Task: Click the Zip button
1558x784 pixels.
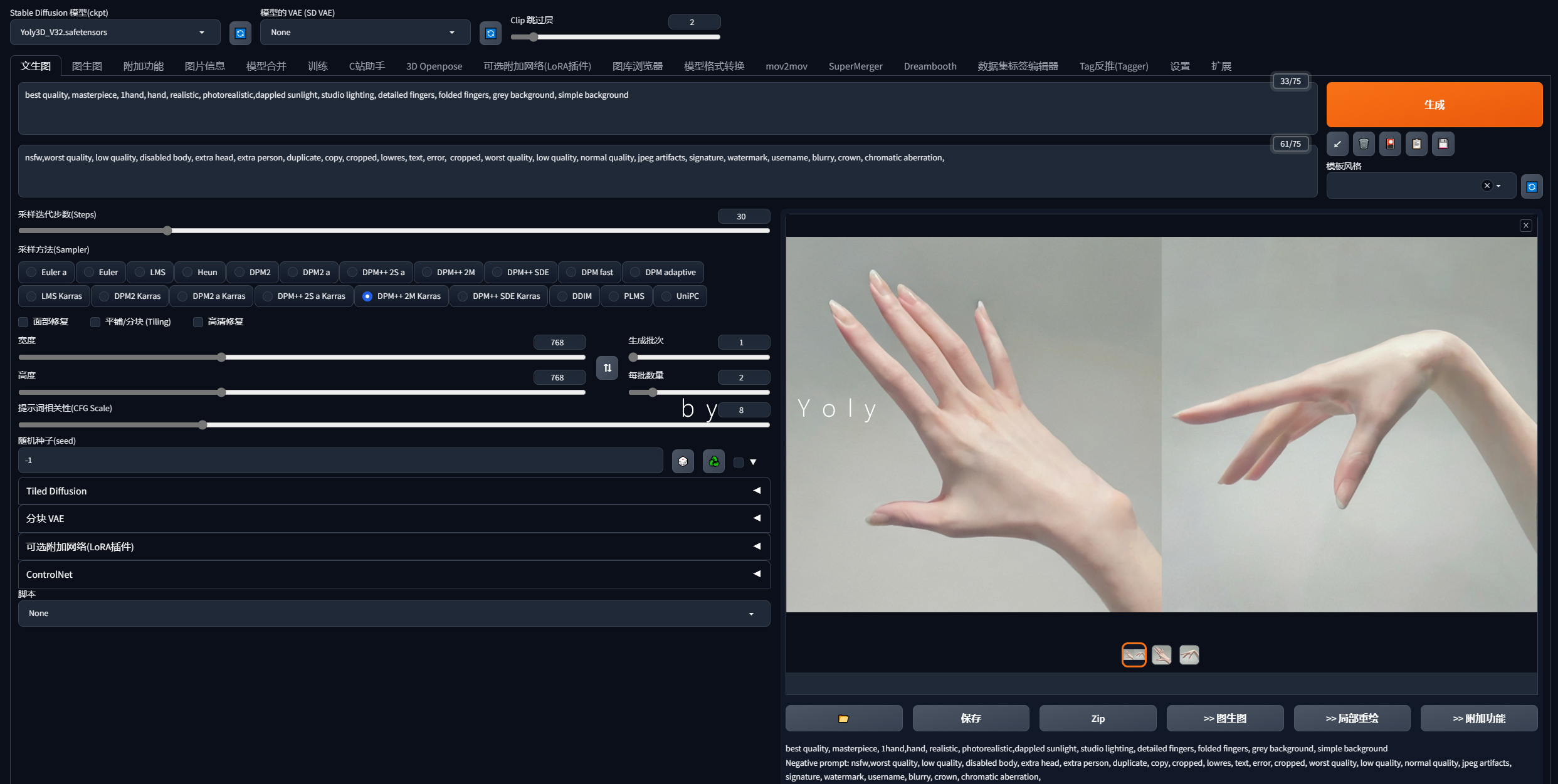Action: [x=1097, y=718]
